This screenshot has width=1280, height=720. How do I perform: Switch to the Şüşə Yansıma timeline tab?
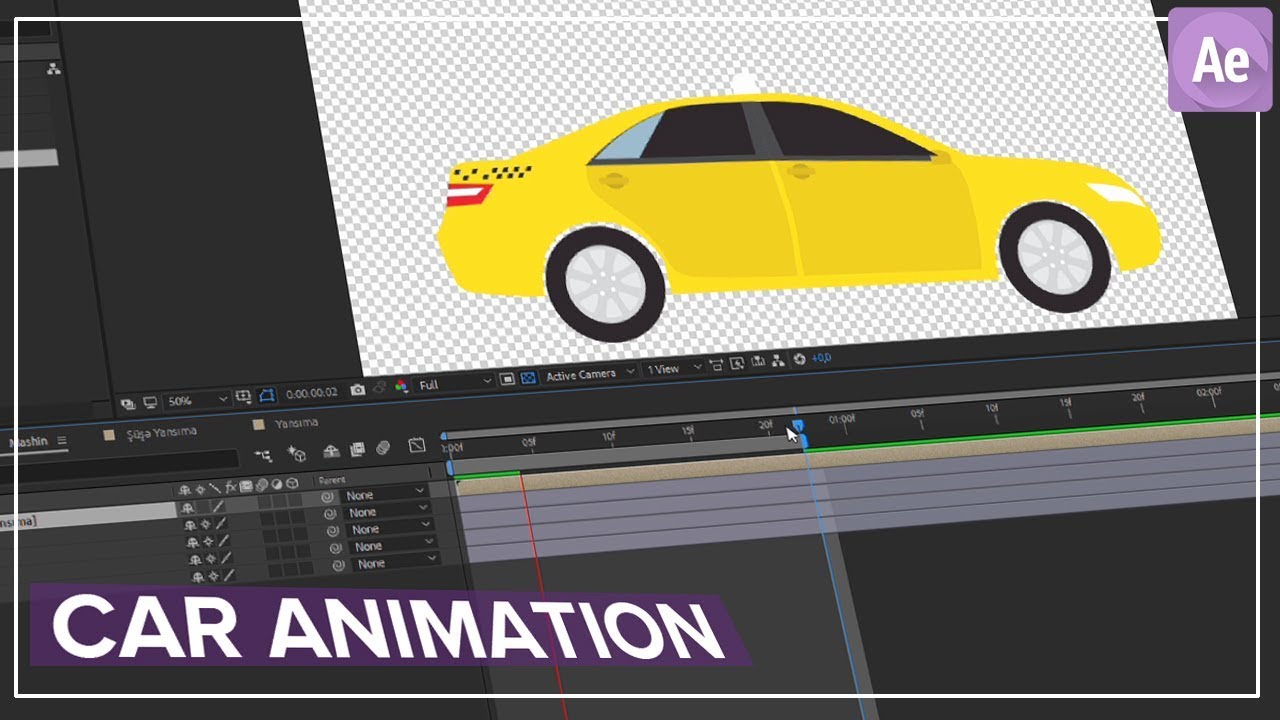pos(161,431)
